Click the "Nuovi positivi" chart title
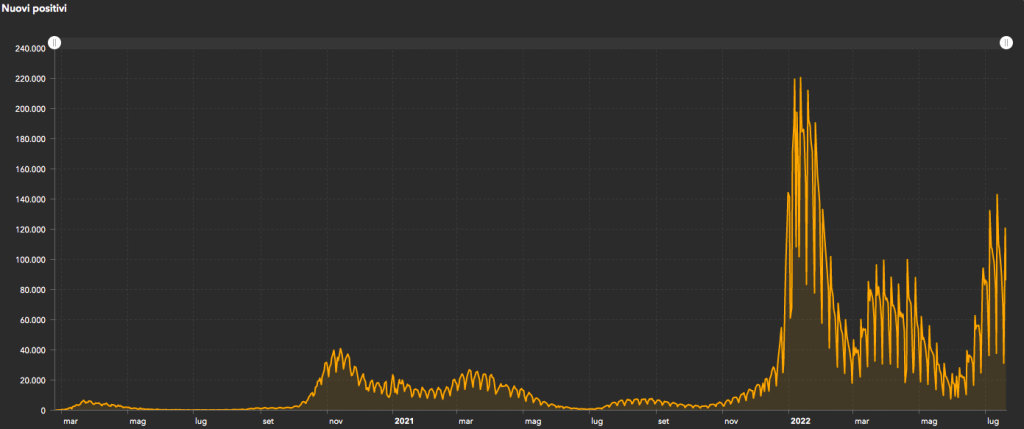Viewport: 1024px width, 429px height. (34, 8)
